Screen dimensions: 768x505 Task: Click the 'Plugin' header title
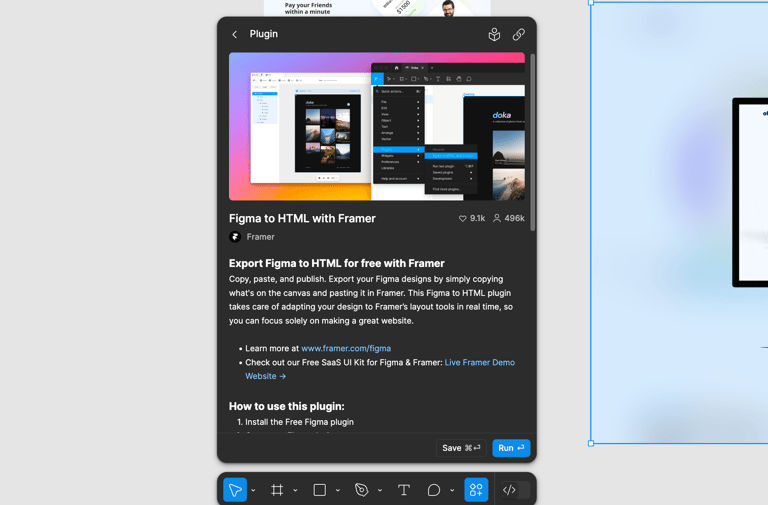pos(264,34)
